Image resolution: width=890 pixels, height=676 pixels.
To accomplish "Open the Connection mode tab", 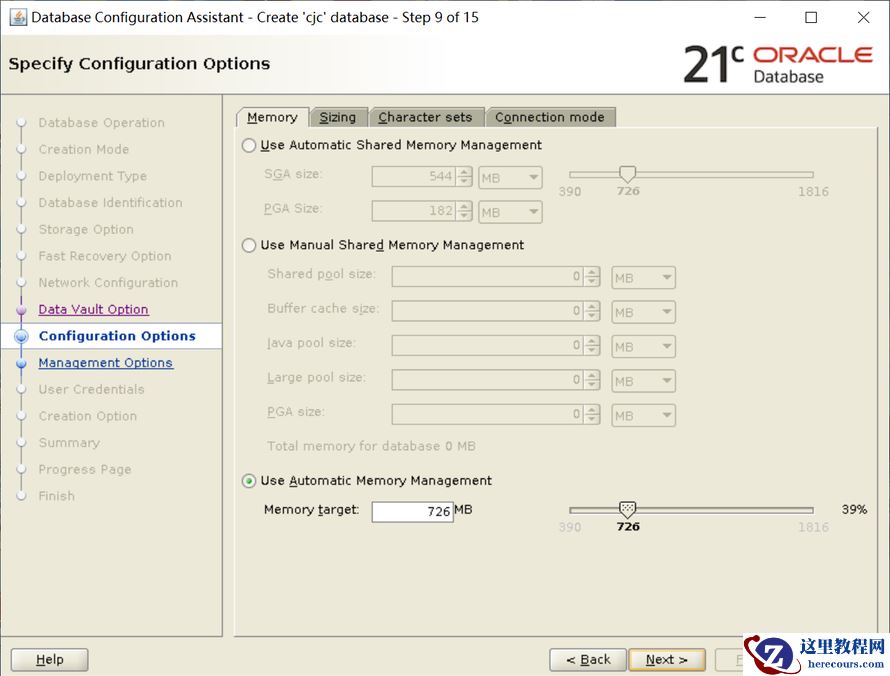I will point(549,117).
